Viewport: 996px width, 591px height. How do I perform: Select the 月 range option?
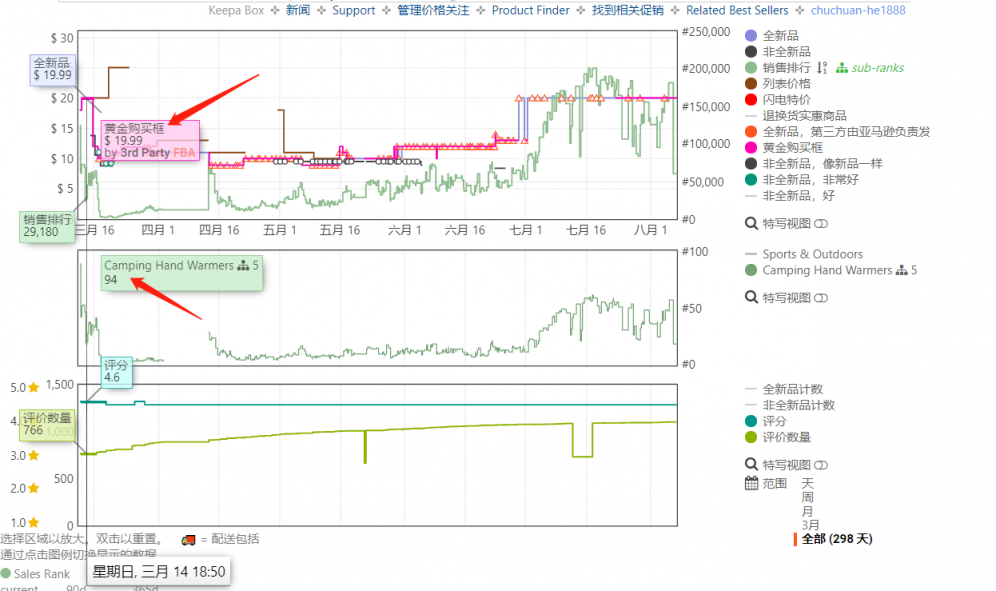coord(807,511)
